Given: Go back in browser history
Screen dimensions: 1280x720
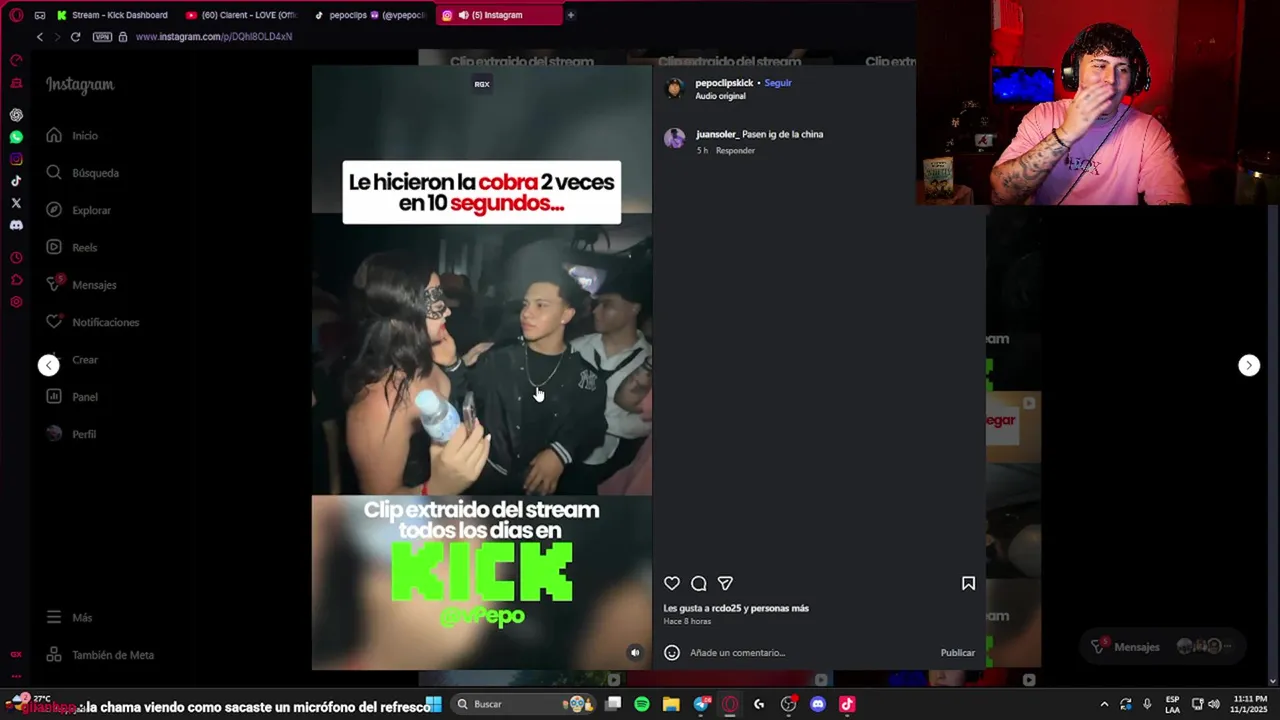Looking at the screenshot, I should click(x=39, y=37).
